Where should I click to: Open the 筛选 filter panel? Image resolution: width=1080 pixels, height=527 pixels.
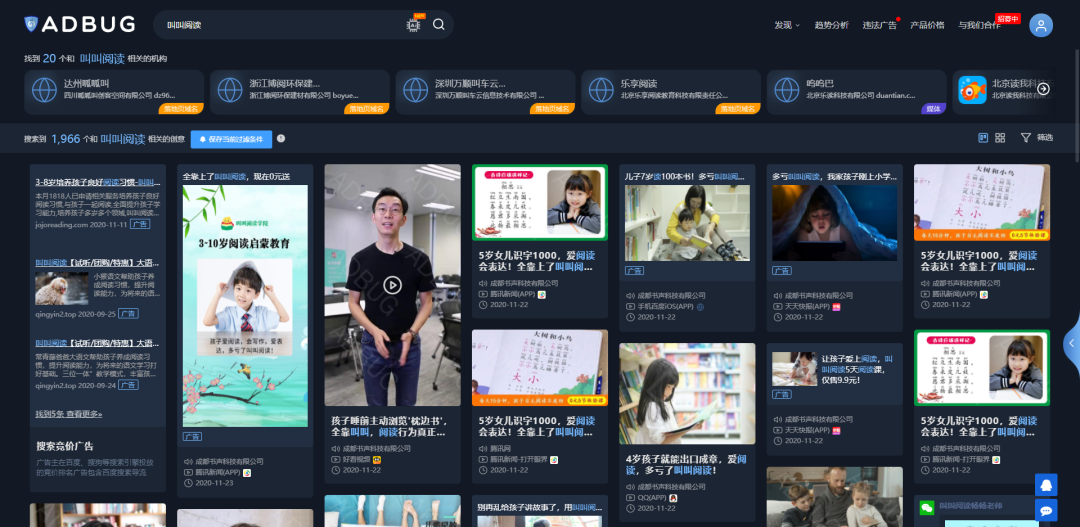(x=1037, y=138)
